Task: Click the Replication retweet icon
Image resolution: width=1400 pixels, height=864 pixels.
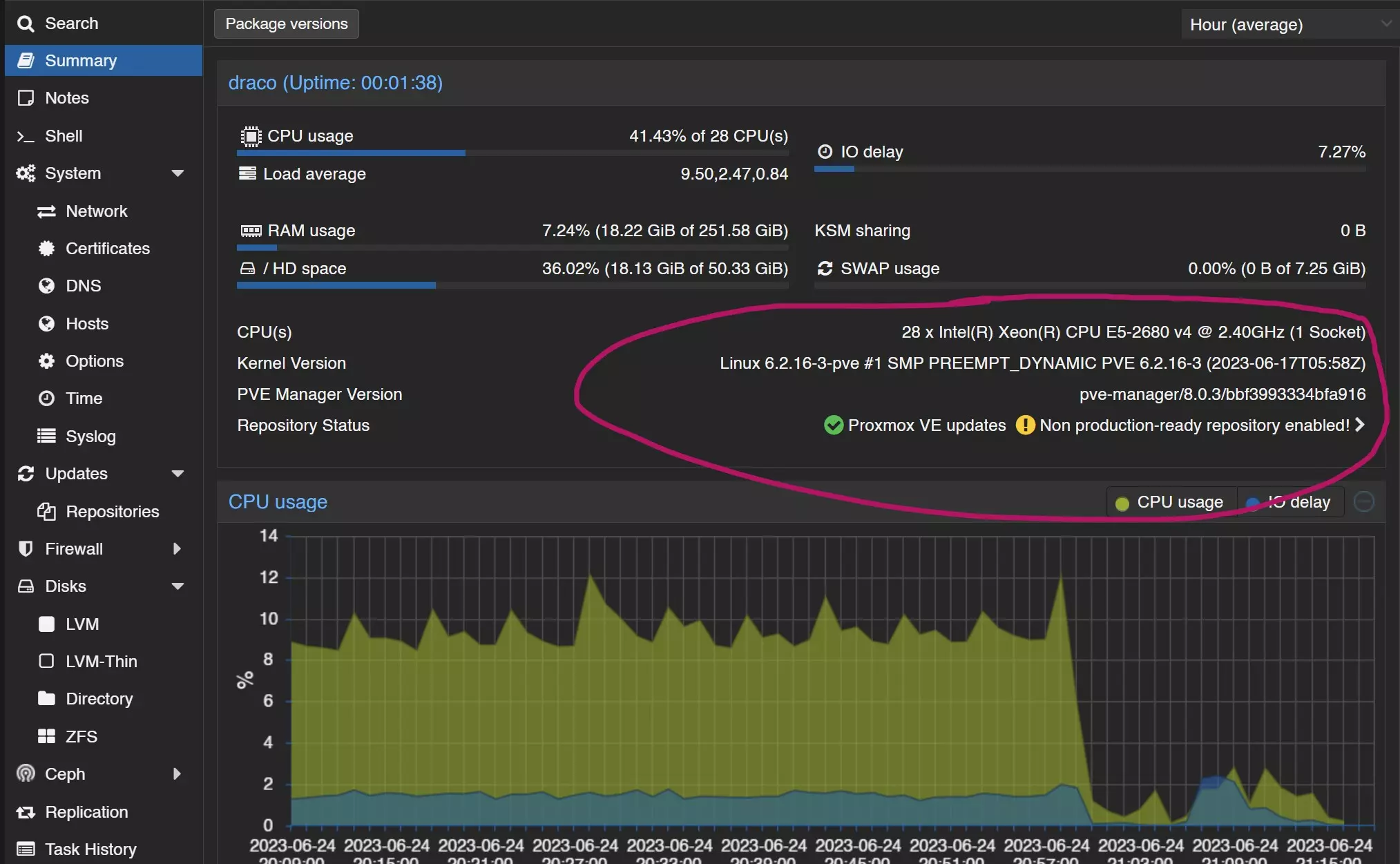Action: (26, 812)
